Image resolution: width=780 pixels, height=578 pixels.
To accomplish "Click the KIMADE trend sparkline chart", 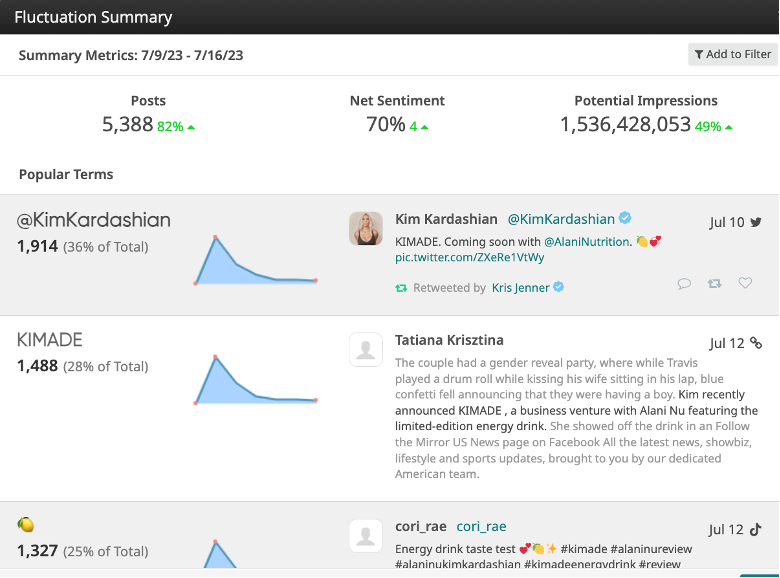I will coord(256,380).
